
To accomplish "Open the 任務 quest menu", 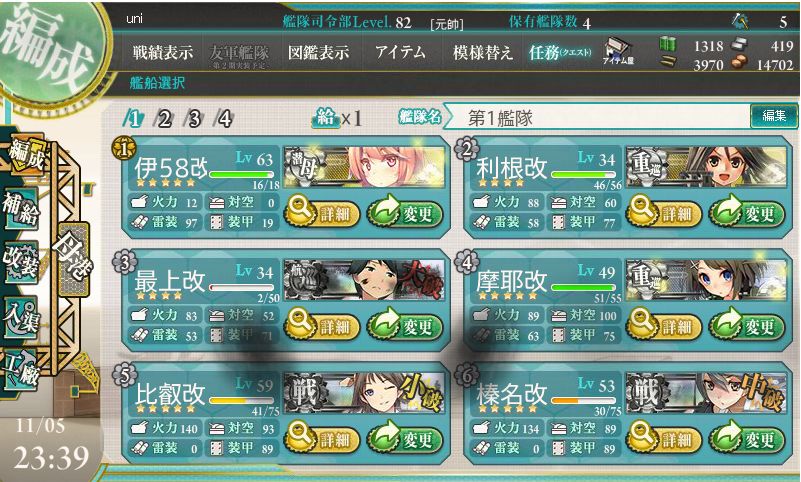I will click(x=560, y=52).
